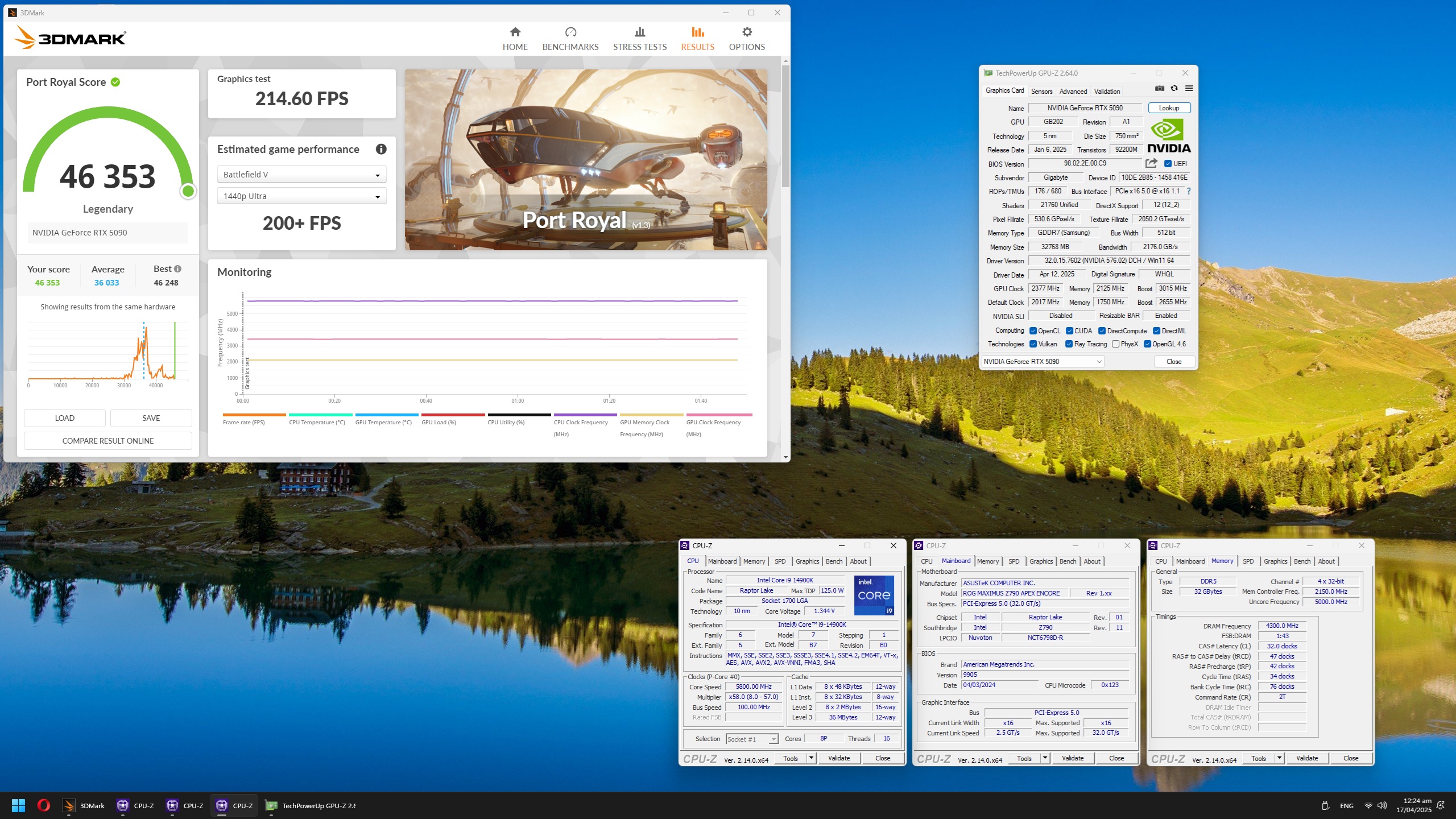Click COMPARE RESULT ONLINE button
This screenshot has height=819, width=1456.
click(x=107, y=441)
